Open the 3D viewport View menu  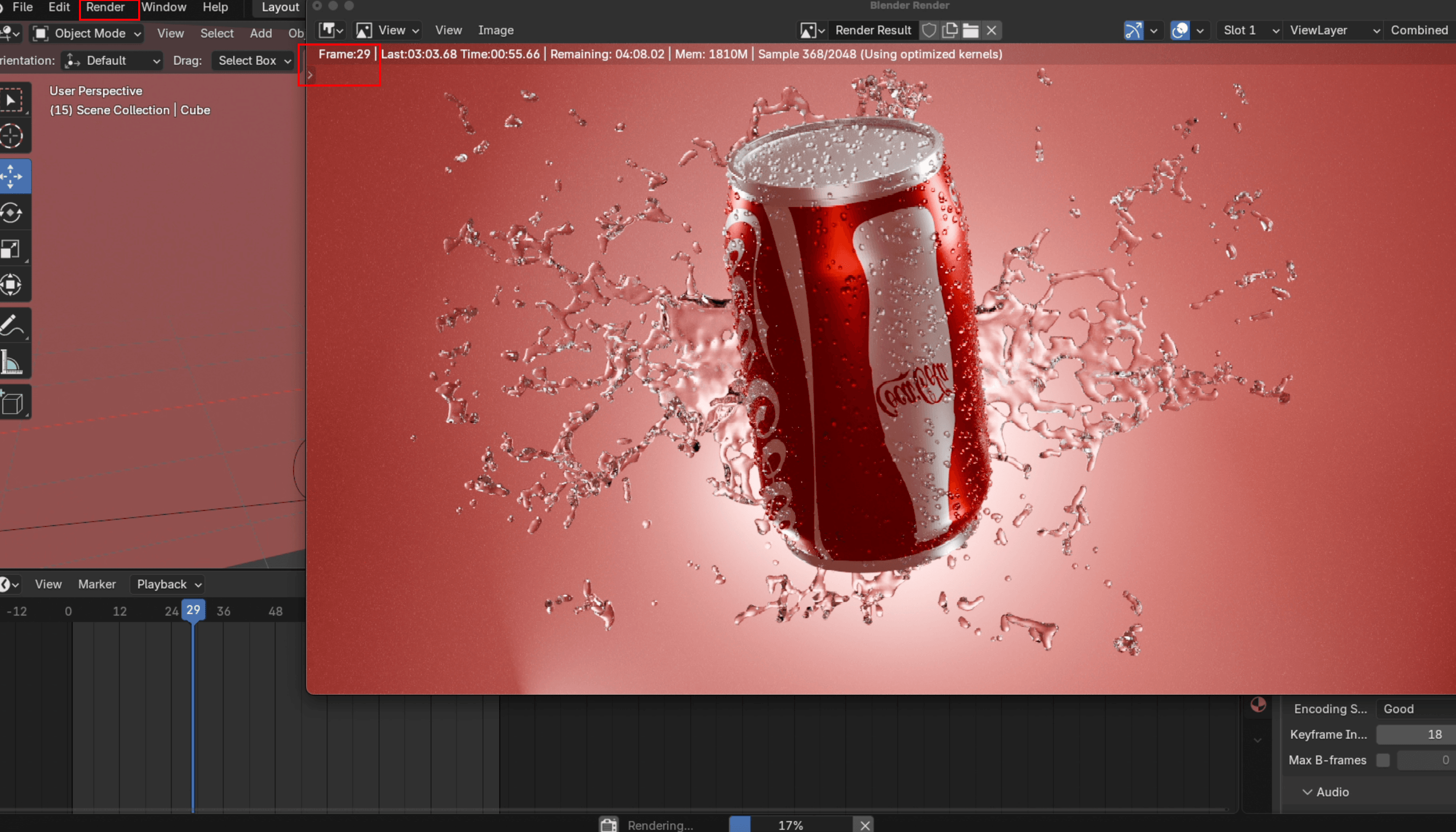click(x=170, y=33)
